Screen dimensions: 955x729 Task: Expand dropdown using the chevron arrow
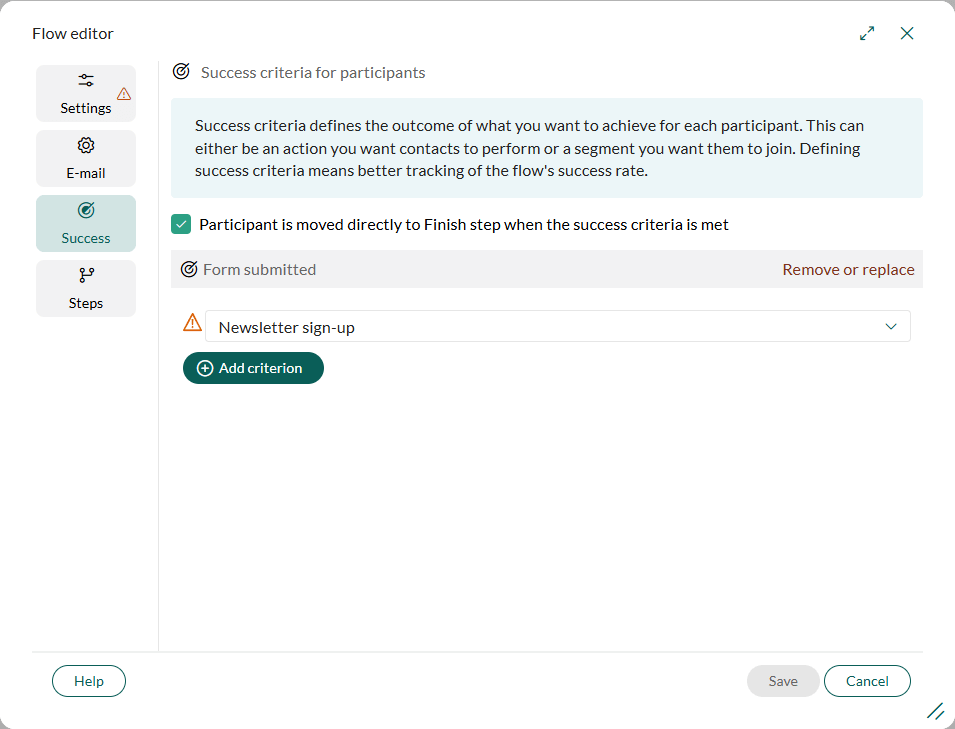891,326
